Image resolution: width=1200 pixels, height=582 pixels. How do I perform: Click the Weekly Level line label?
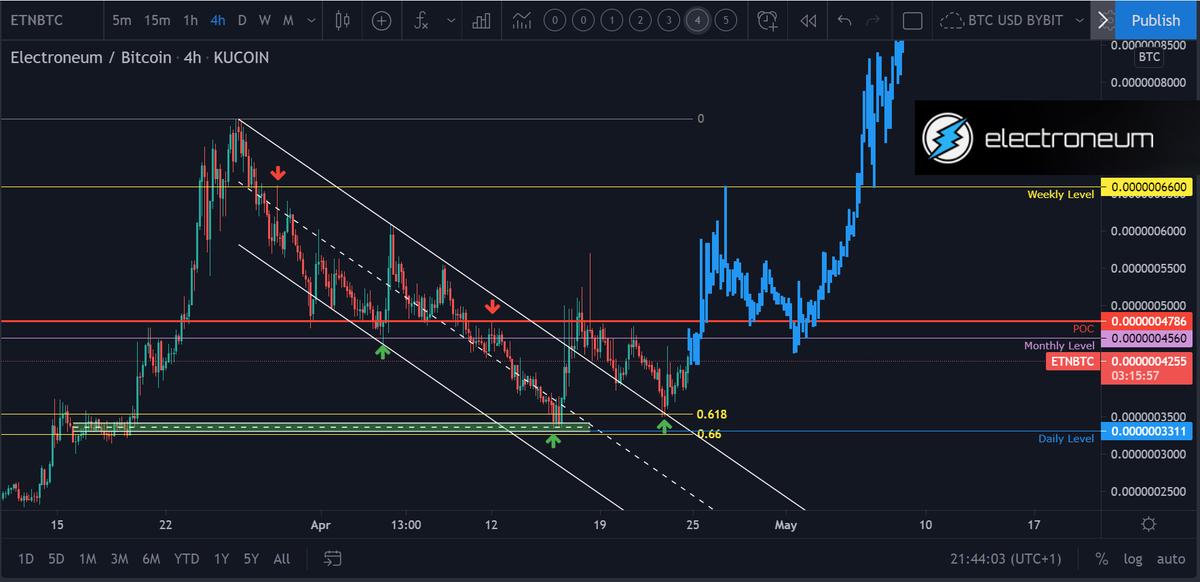click(x=1060, y=194)
